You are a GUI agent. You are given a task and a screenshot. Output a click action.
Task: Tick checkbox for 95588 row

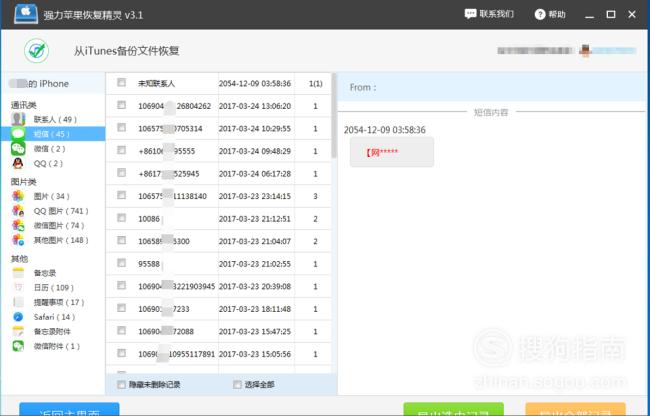click(x=121, y=263)
